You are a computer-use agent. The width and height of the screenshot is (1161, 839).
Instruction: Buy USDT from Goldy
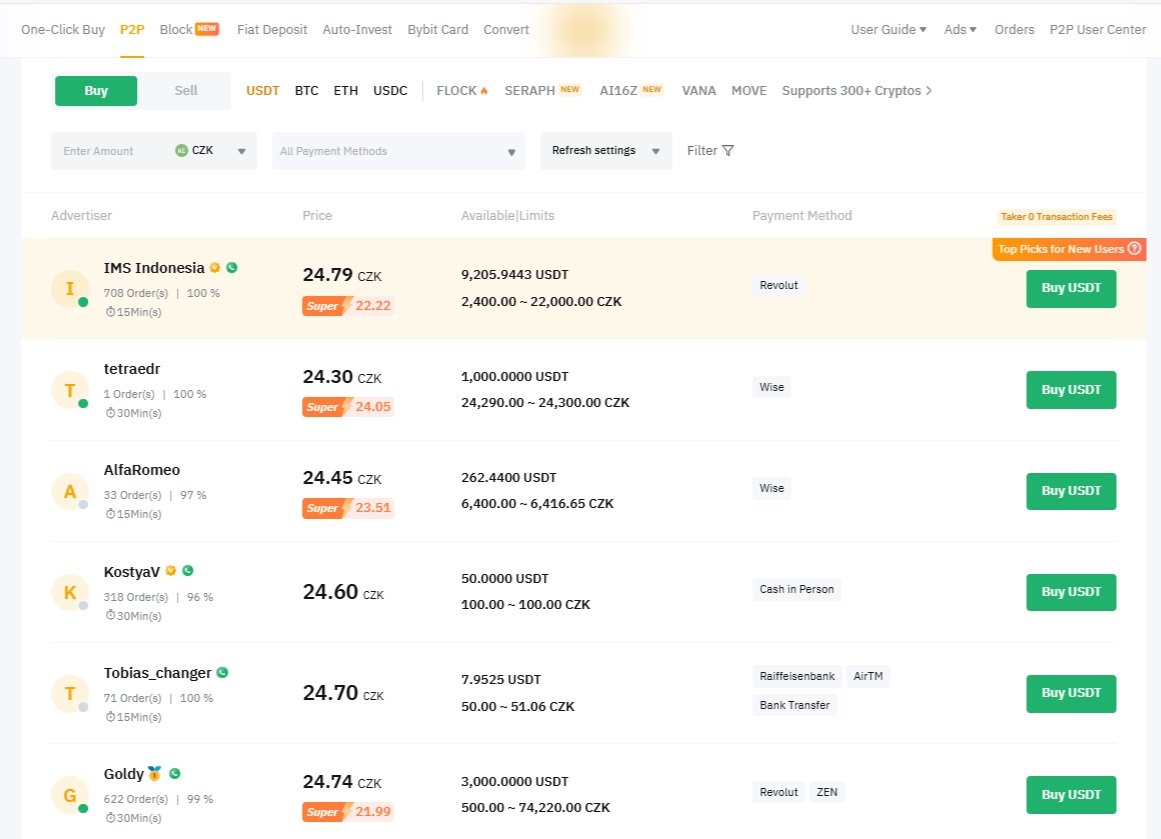1071,795
